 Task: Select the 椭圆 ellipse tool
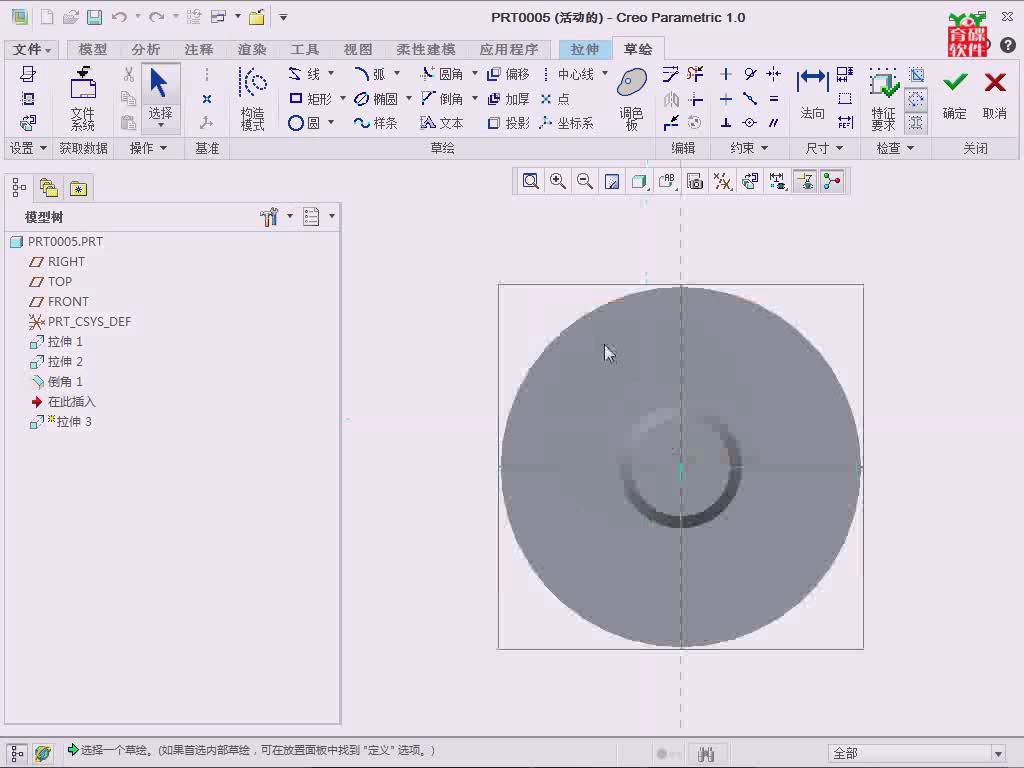(x=376, y=99)
